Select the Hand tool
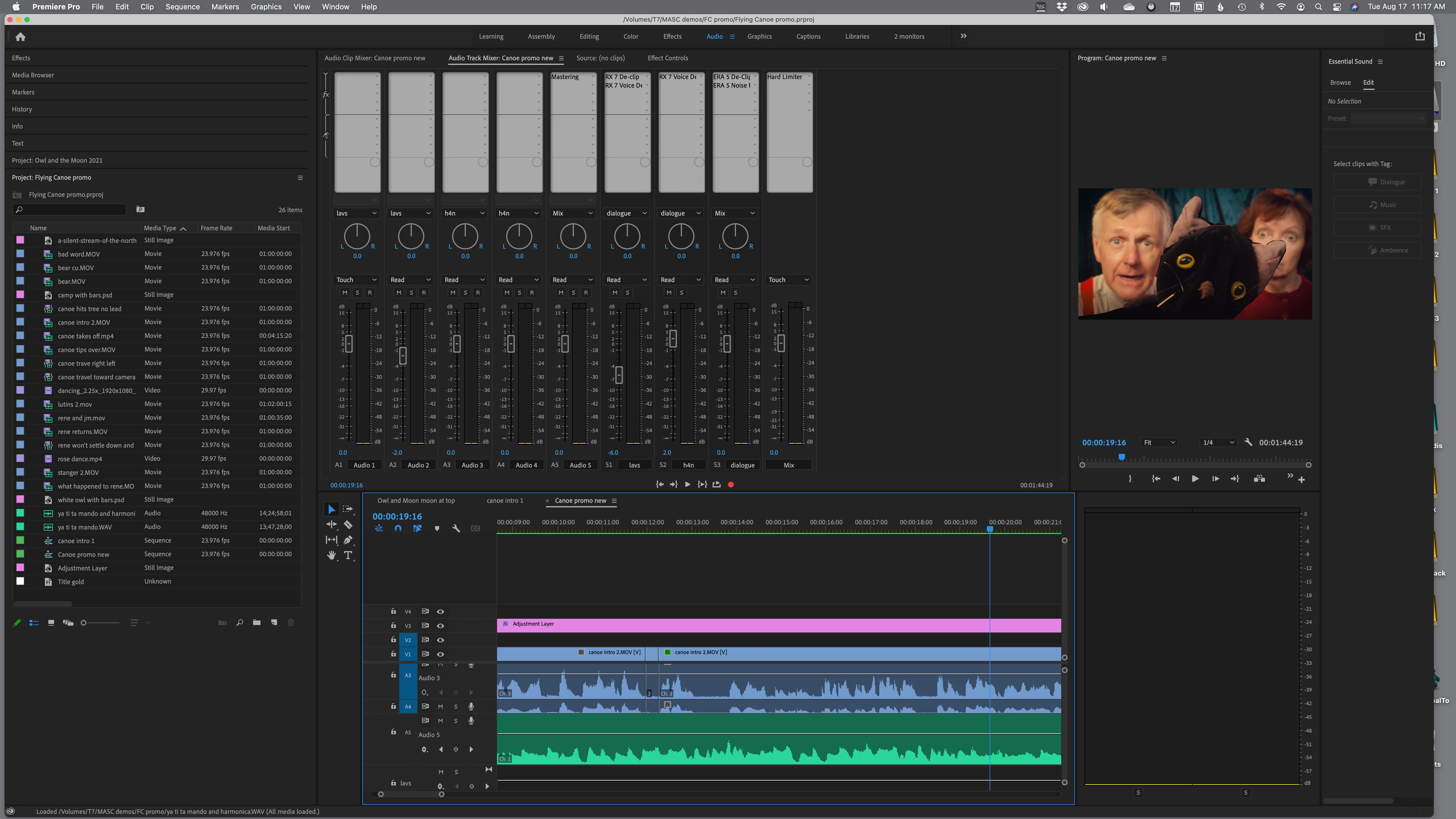This screenshot has height=819, width=1456. click(x=331, y=555)
